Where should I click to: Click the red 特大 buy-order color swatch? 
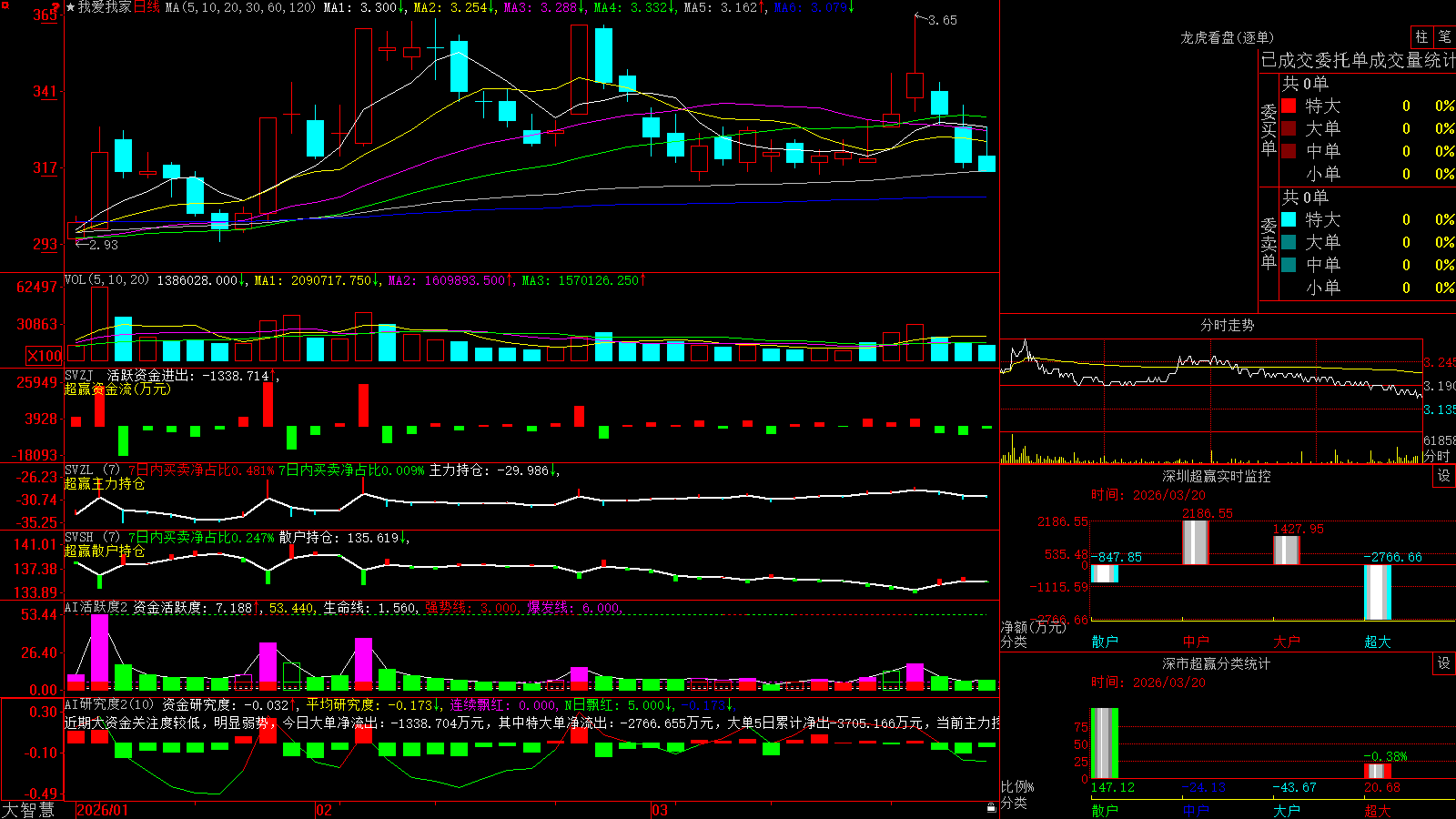(1289, 106)
